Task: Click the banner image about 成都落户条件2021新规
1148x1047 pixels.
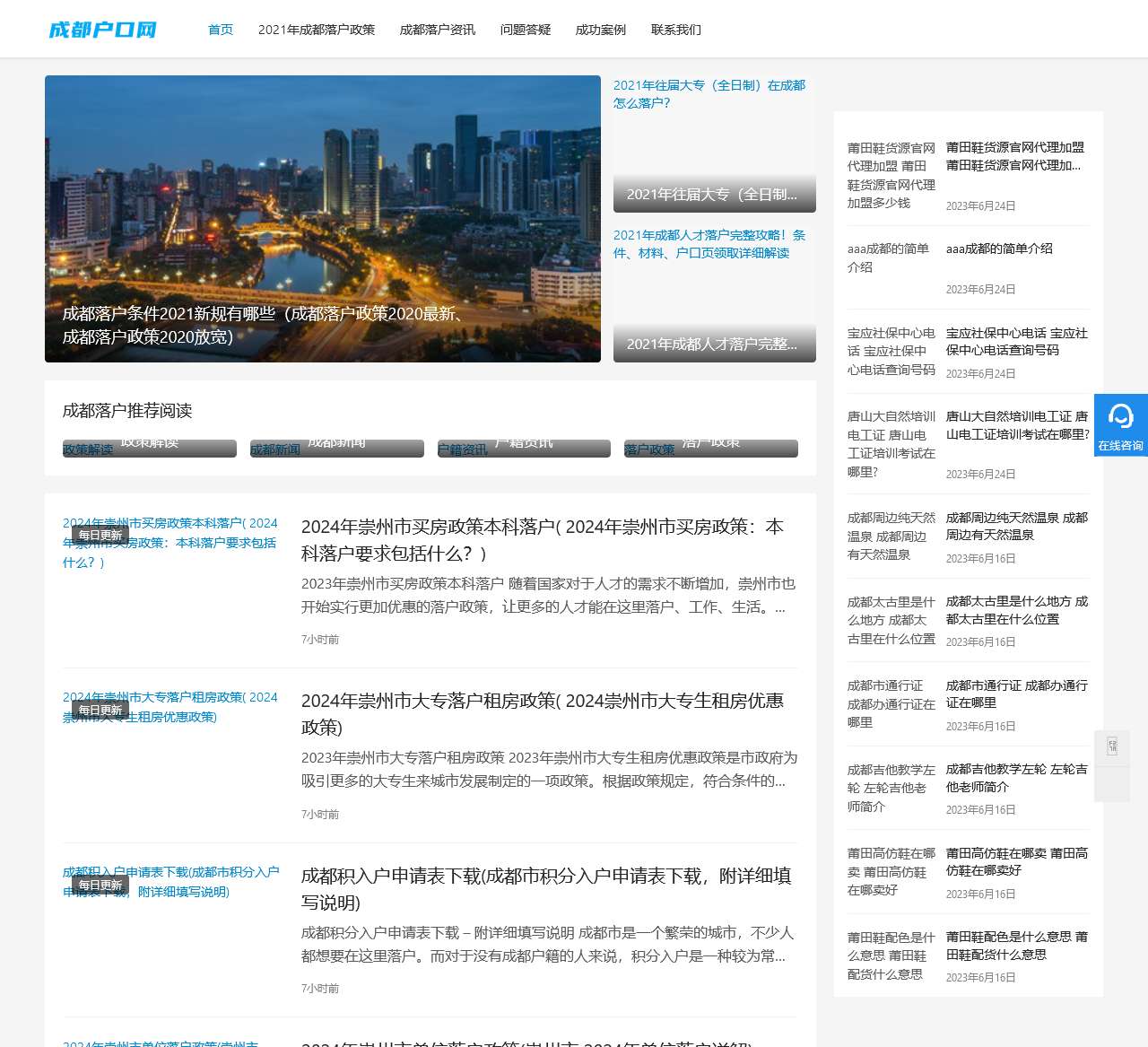Action: 322,218
